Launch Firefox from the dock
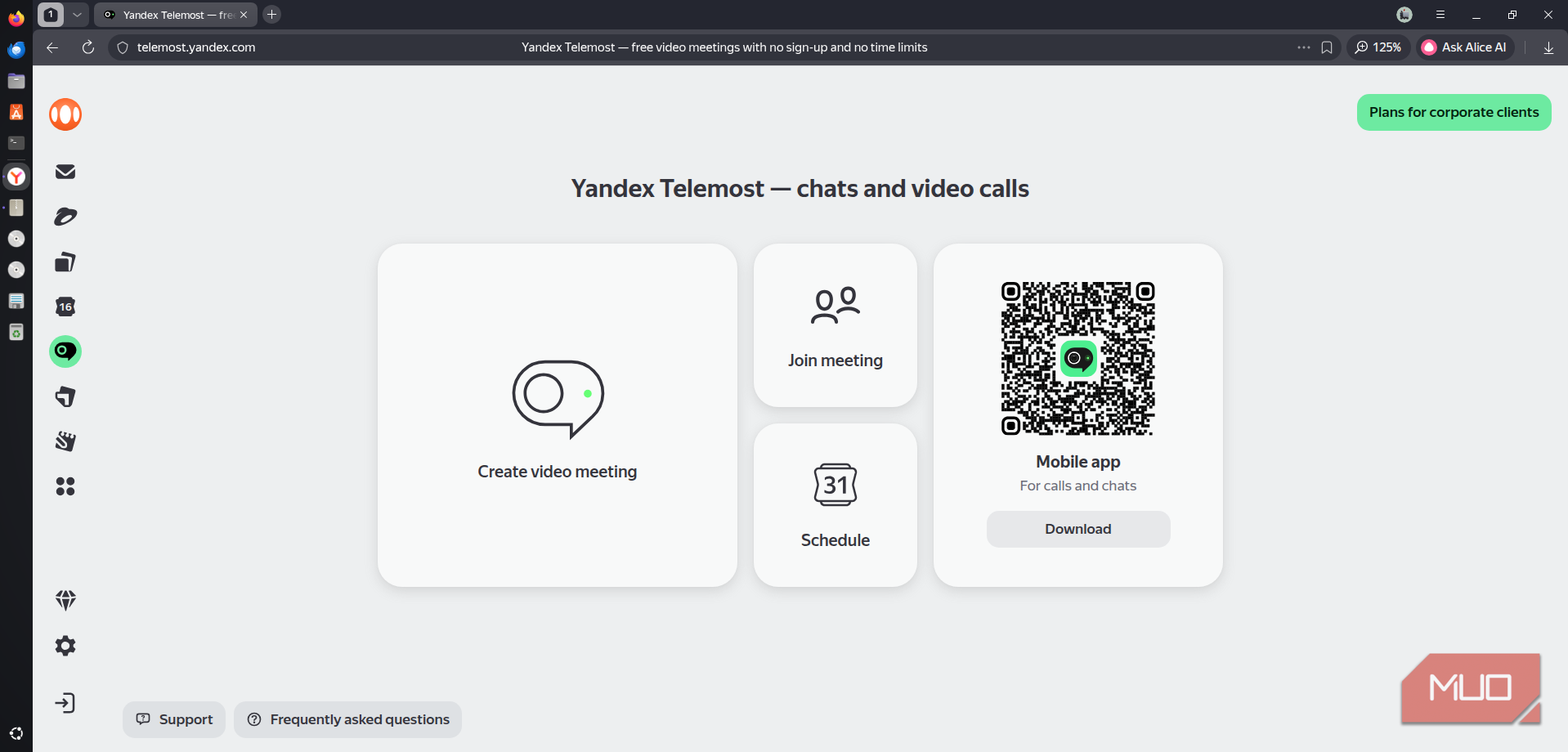This screenshot has width=1568, height=752. pyautogui.click(x=16, y=18)
